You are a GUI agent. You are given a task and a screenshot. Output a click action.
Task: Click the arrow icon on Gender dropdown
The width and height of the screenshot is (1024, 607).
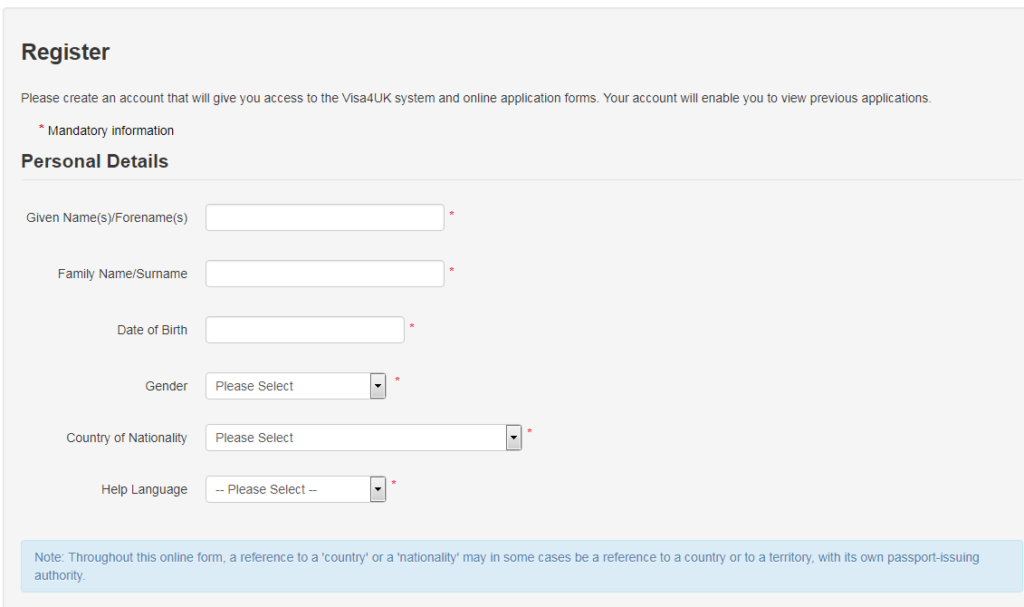[x=378, y=386]
